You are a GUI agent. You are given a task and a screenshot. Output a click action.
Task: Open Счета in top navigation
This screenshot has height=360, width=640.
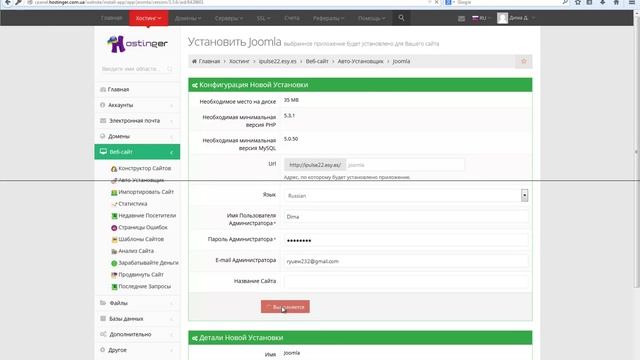tap(292, 18)
